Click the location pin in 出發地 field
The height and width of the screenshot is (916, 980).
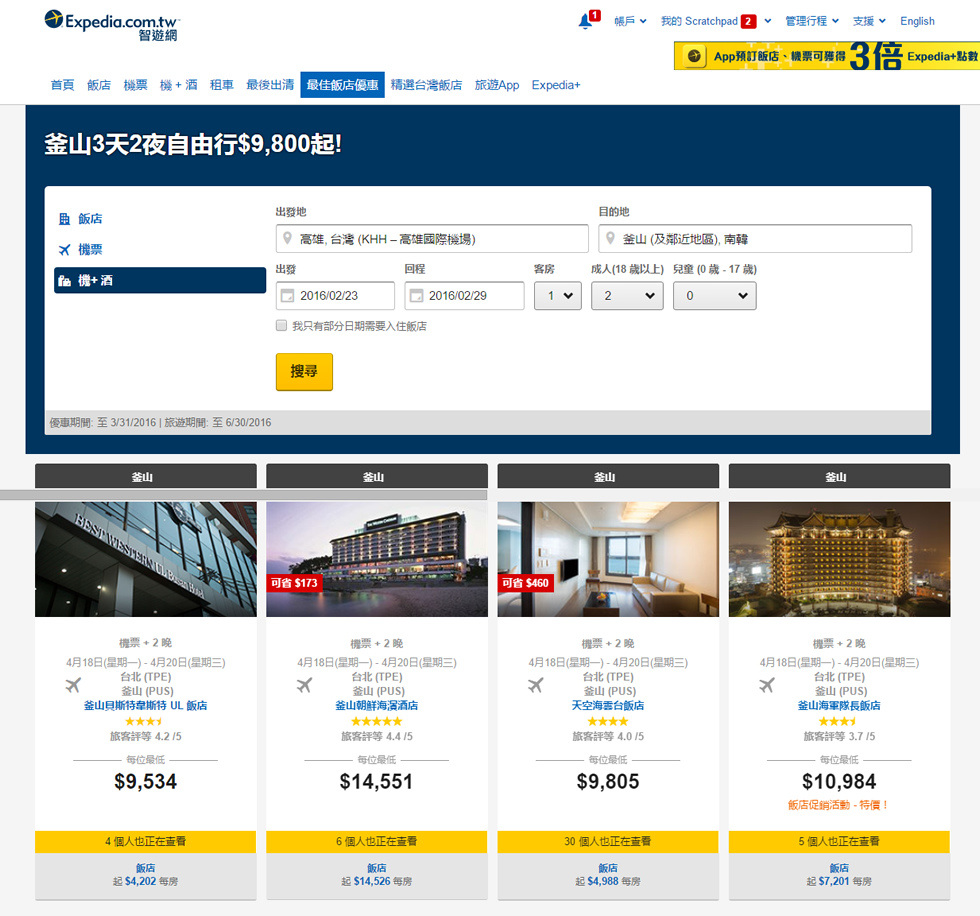[x=288, y=238]
